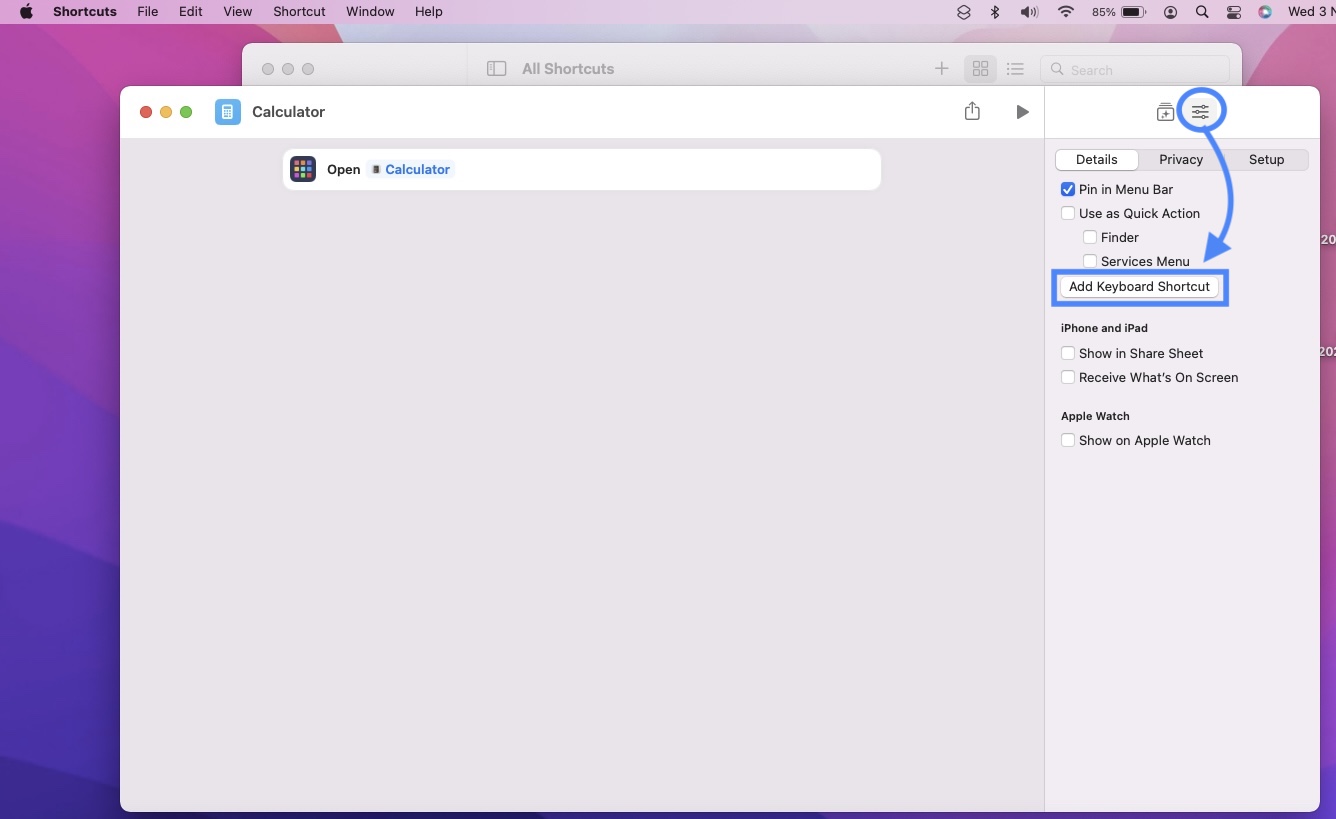Switch to the Privacy tab

point(1180,160)
